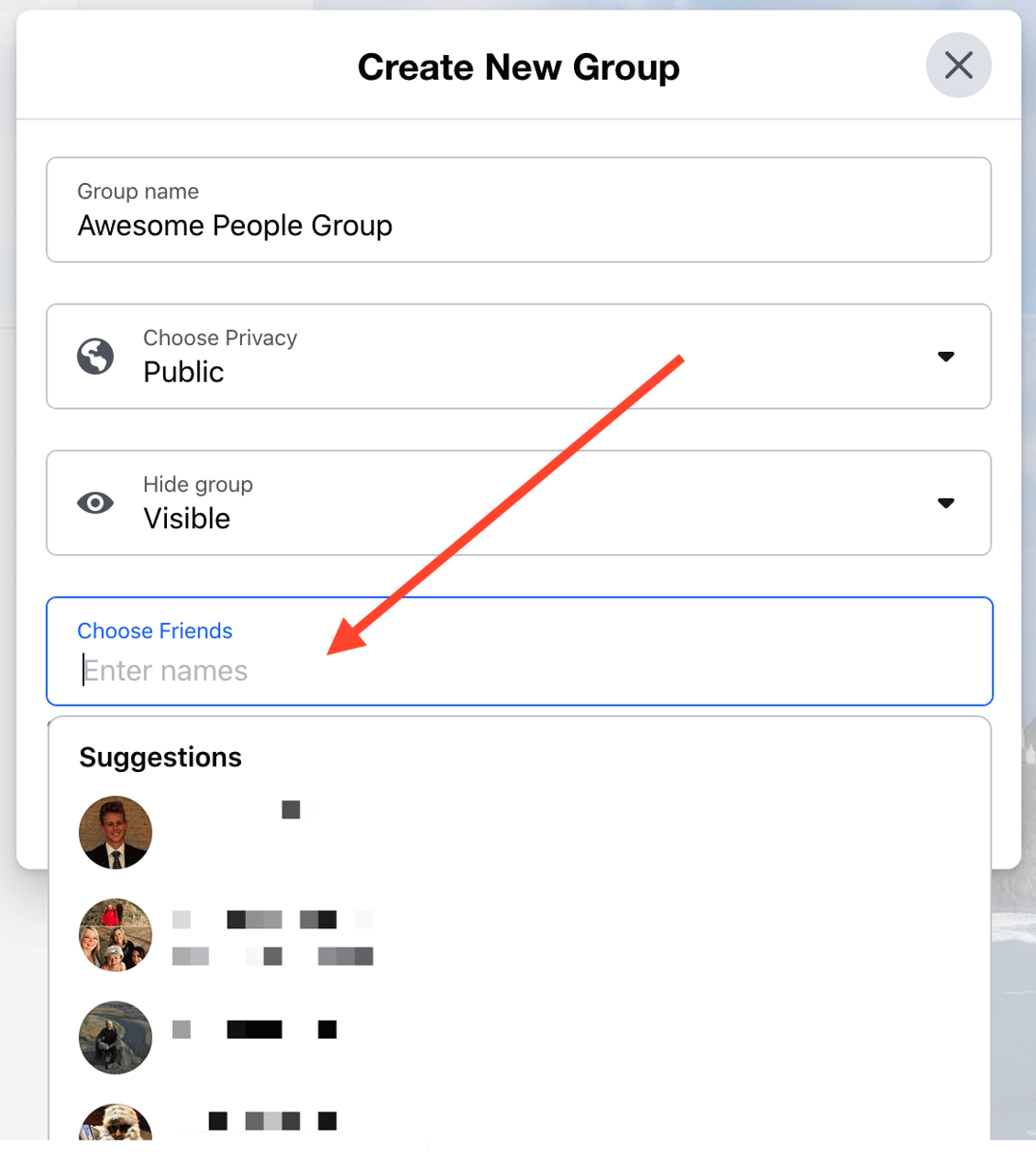Expand the Hide group visibility dropdown

click(947, 503)
